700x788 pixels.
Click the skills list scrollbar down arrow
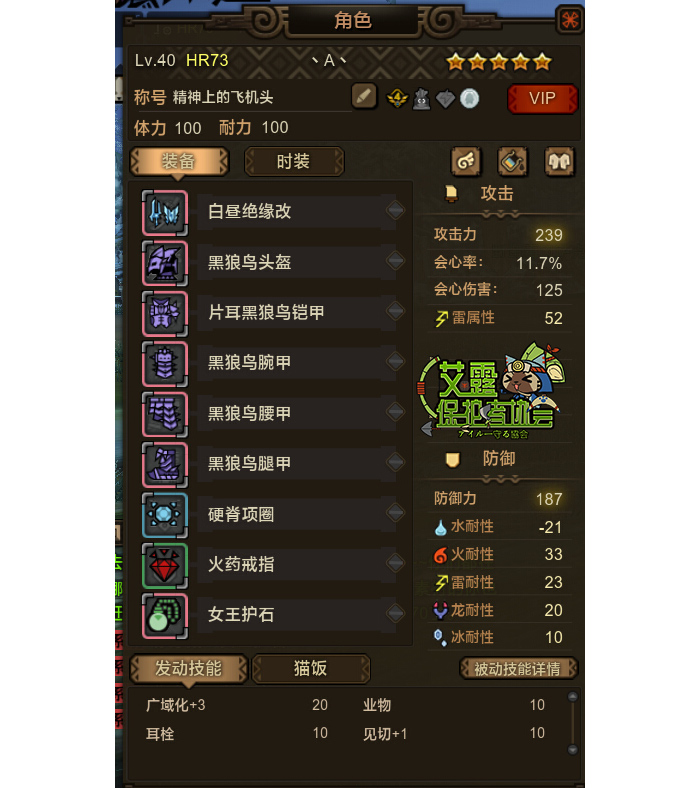point(572,749)
